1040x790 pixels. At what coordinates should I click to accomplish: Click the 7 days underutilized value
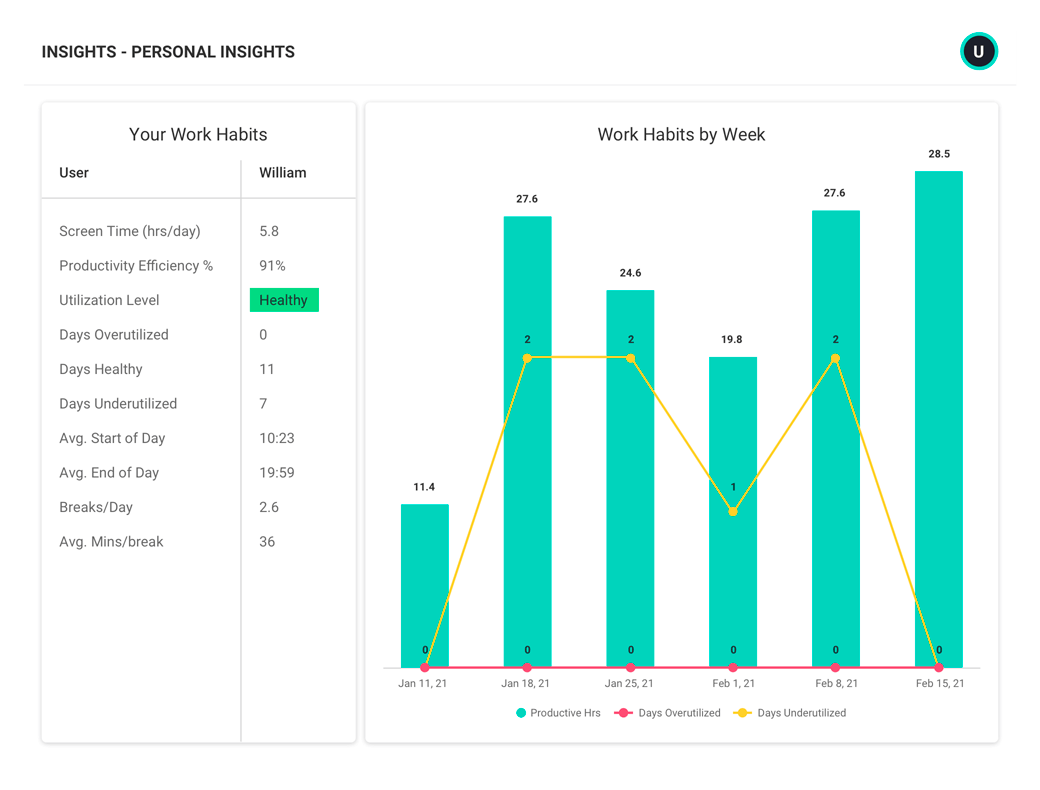[263, 404]
